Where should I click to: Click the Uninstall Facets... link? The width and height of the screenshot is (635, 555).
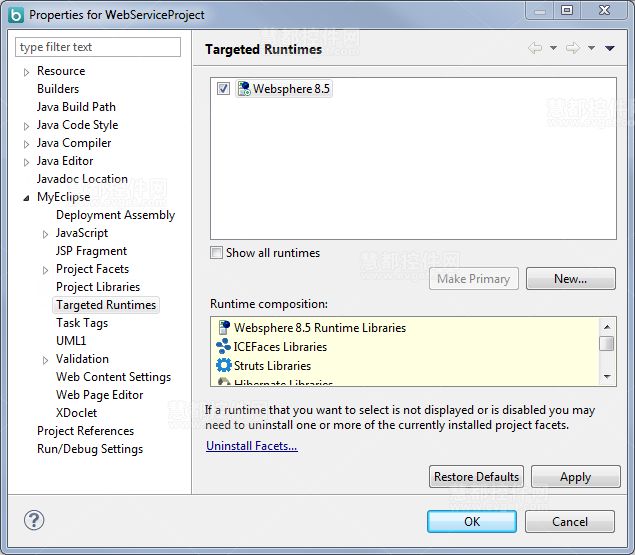(x=251, y=446)
